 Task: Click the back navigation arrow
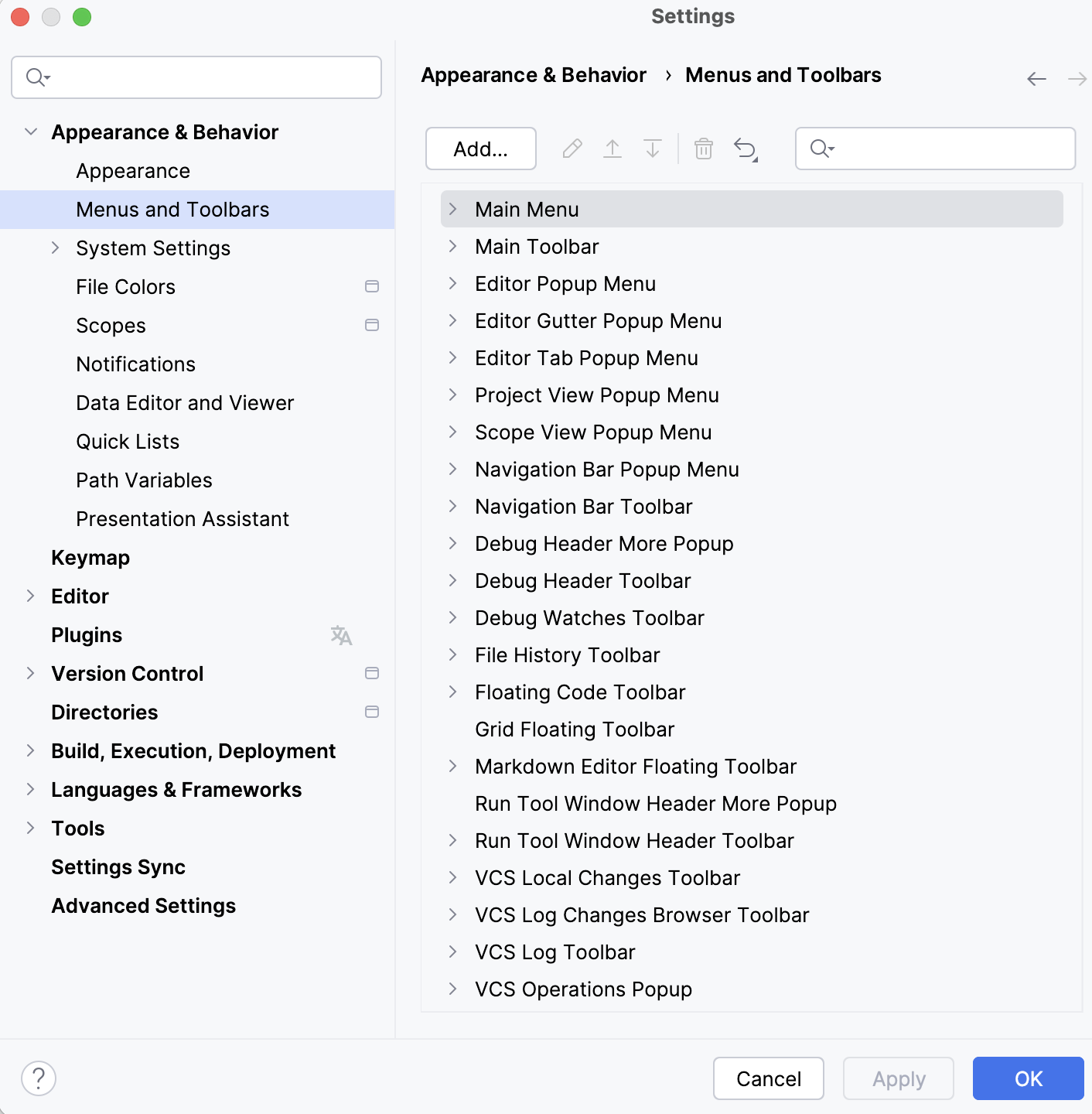coord(1035,78)
